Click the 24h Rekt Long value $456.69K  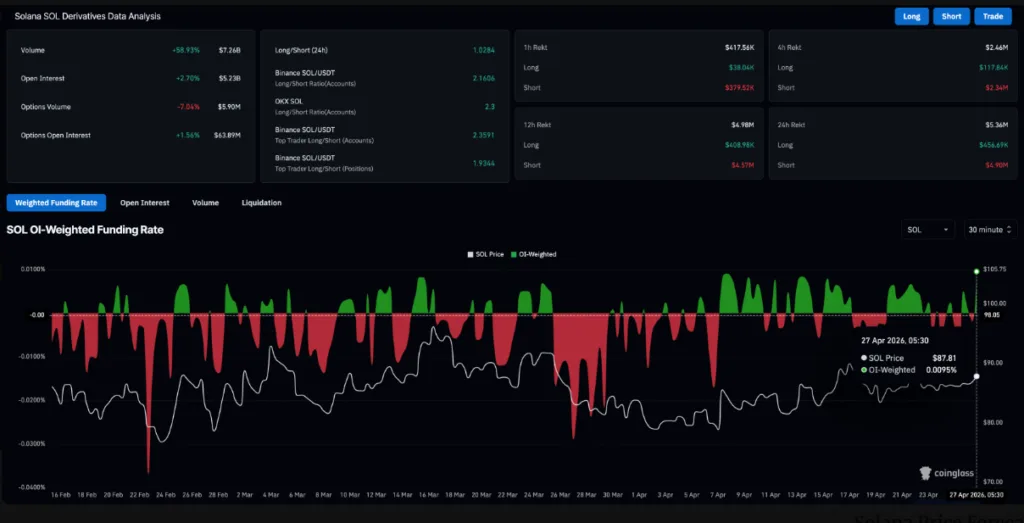pos(995,145)
